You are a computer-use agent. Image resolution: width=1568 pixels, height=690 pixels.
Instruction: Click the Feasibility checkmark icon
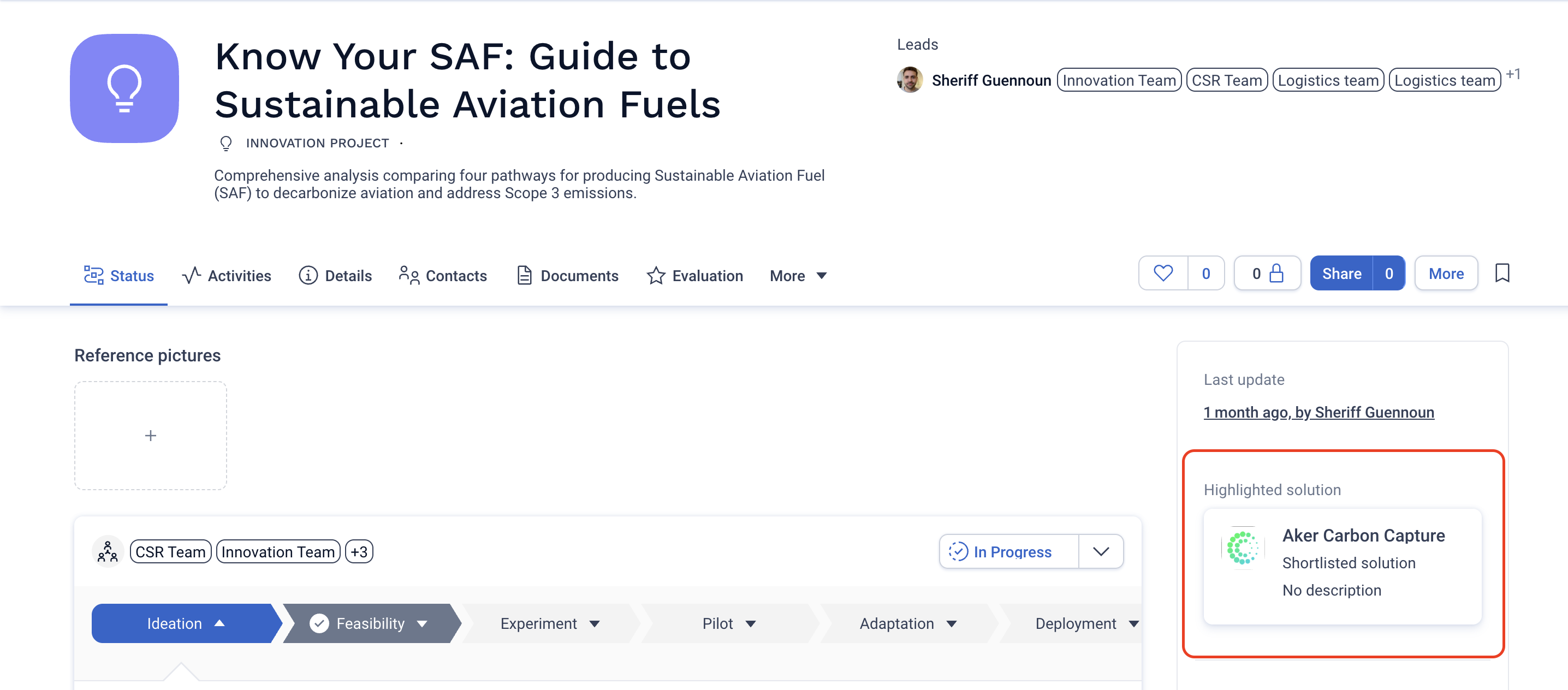(319, 623)
